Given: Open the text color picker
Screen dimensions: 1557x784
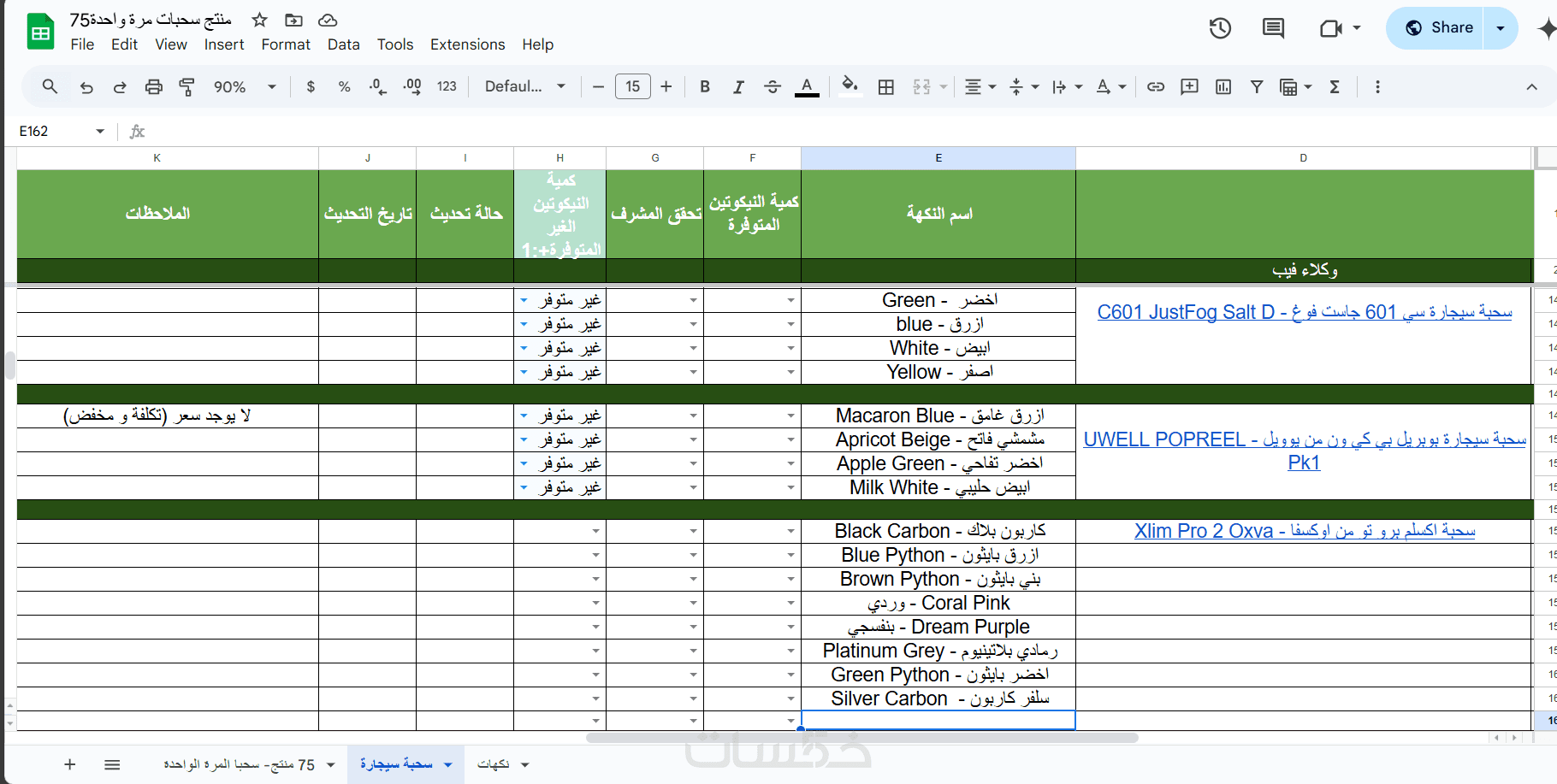Looking at the screenshot, I should click(x=807, y=86).
